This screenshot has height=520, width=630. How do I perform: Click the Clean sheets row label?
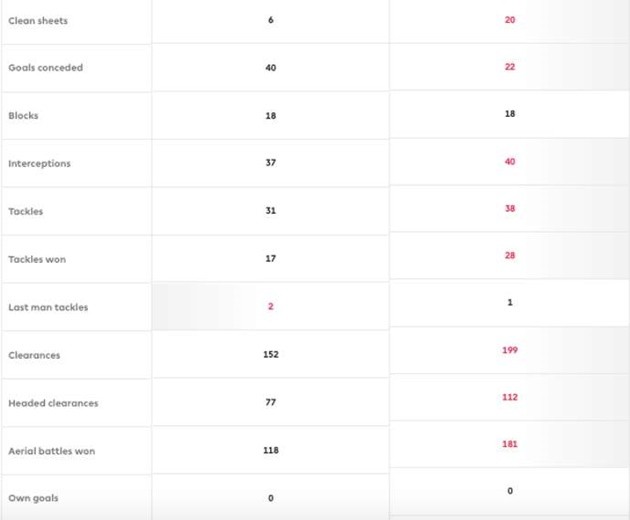click(38, 21)
